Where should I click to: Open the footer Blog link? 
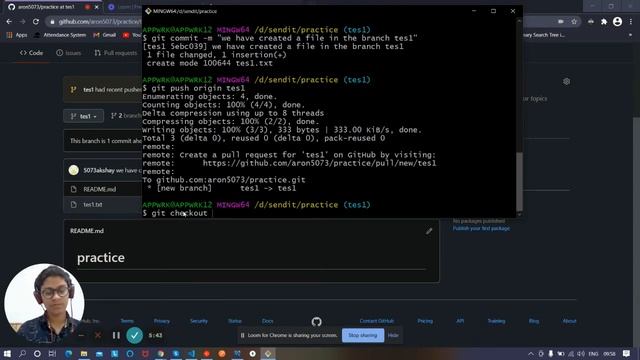click(x=534, y=321)
